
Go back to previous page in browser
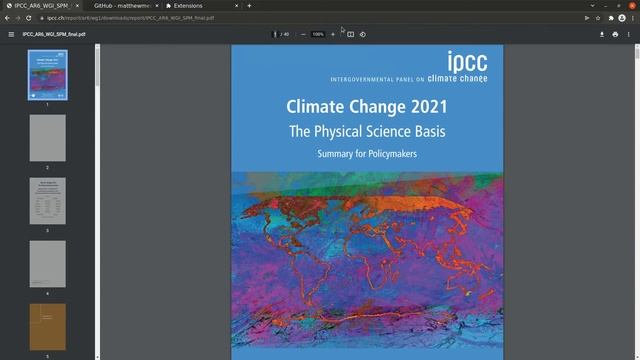[7, 18]
